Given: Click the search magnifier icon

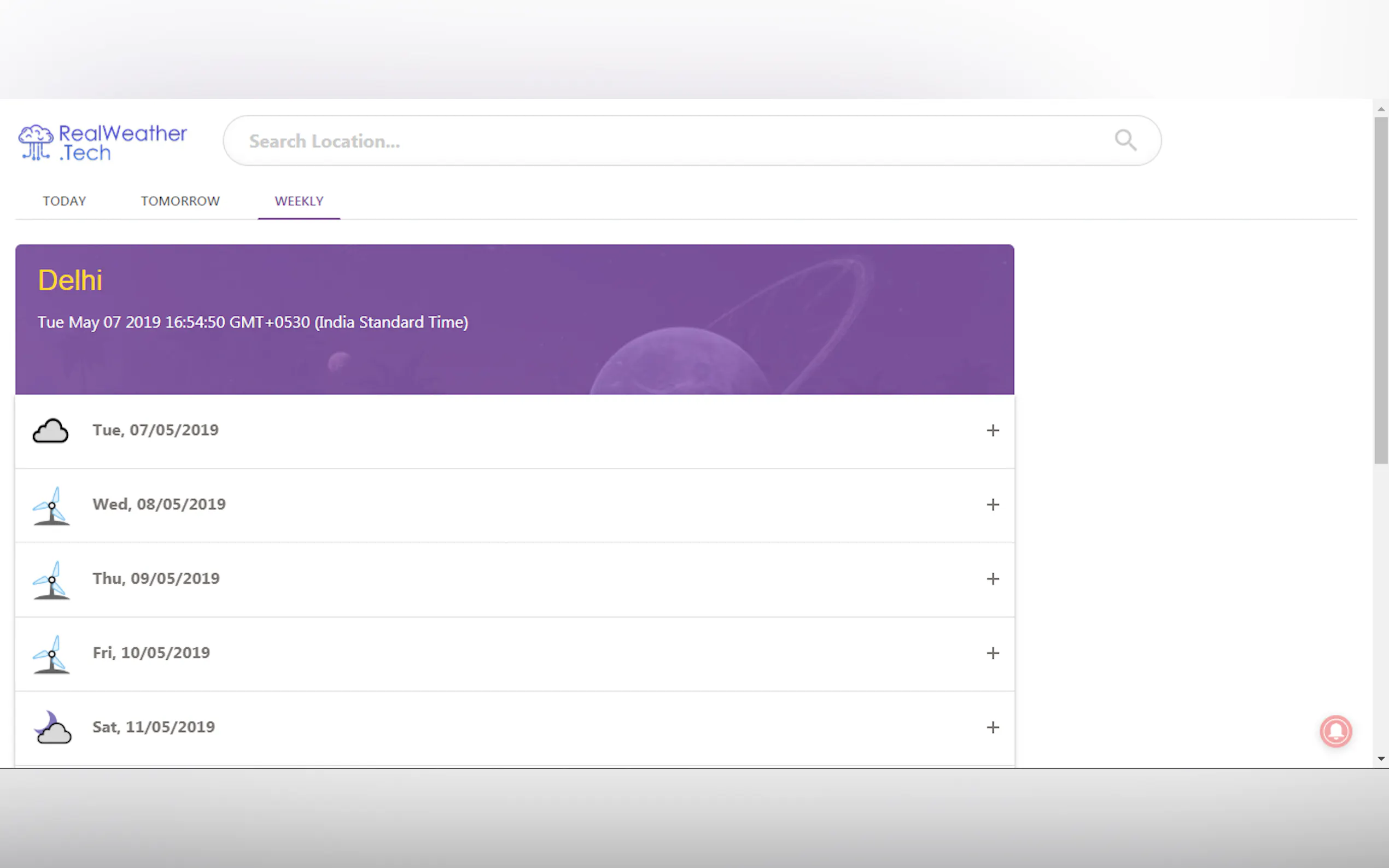Looking at the screenshot, I should click(1125, 140).
